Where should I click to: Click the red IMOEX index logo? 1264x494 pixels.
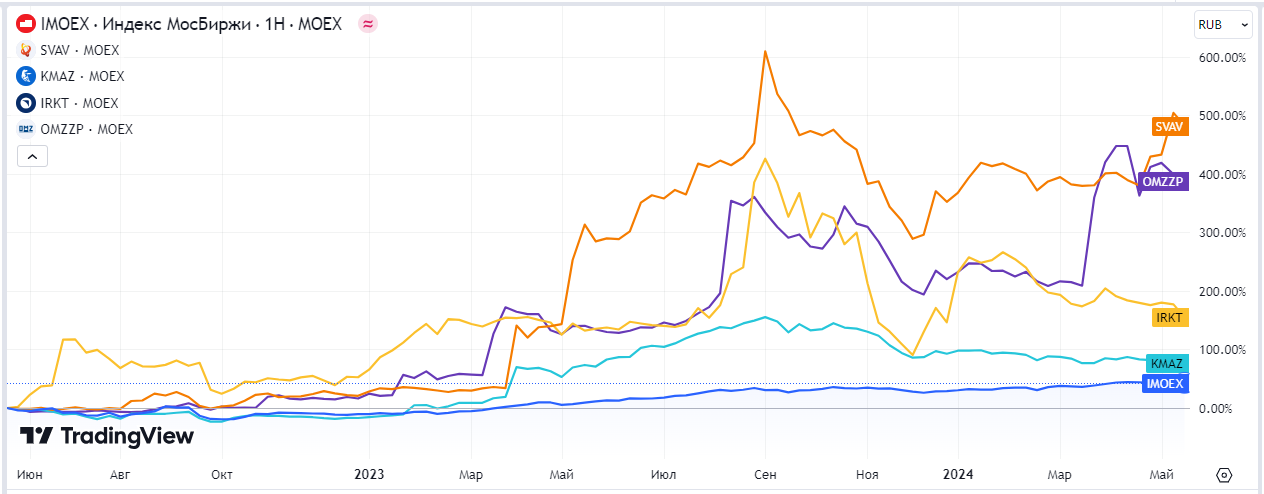[x=27, y=24]
